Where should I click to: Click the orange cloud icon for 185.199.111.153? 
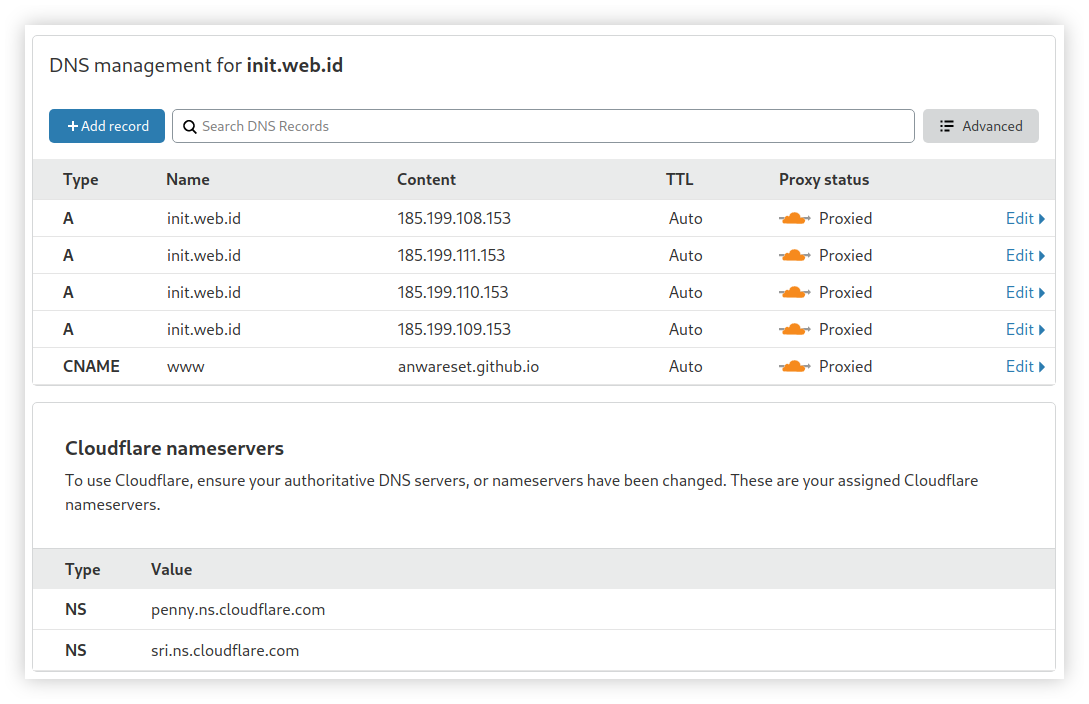[794, 255]
